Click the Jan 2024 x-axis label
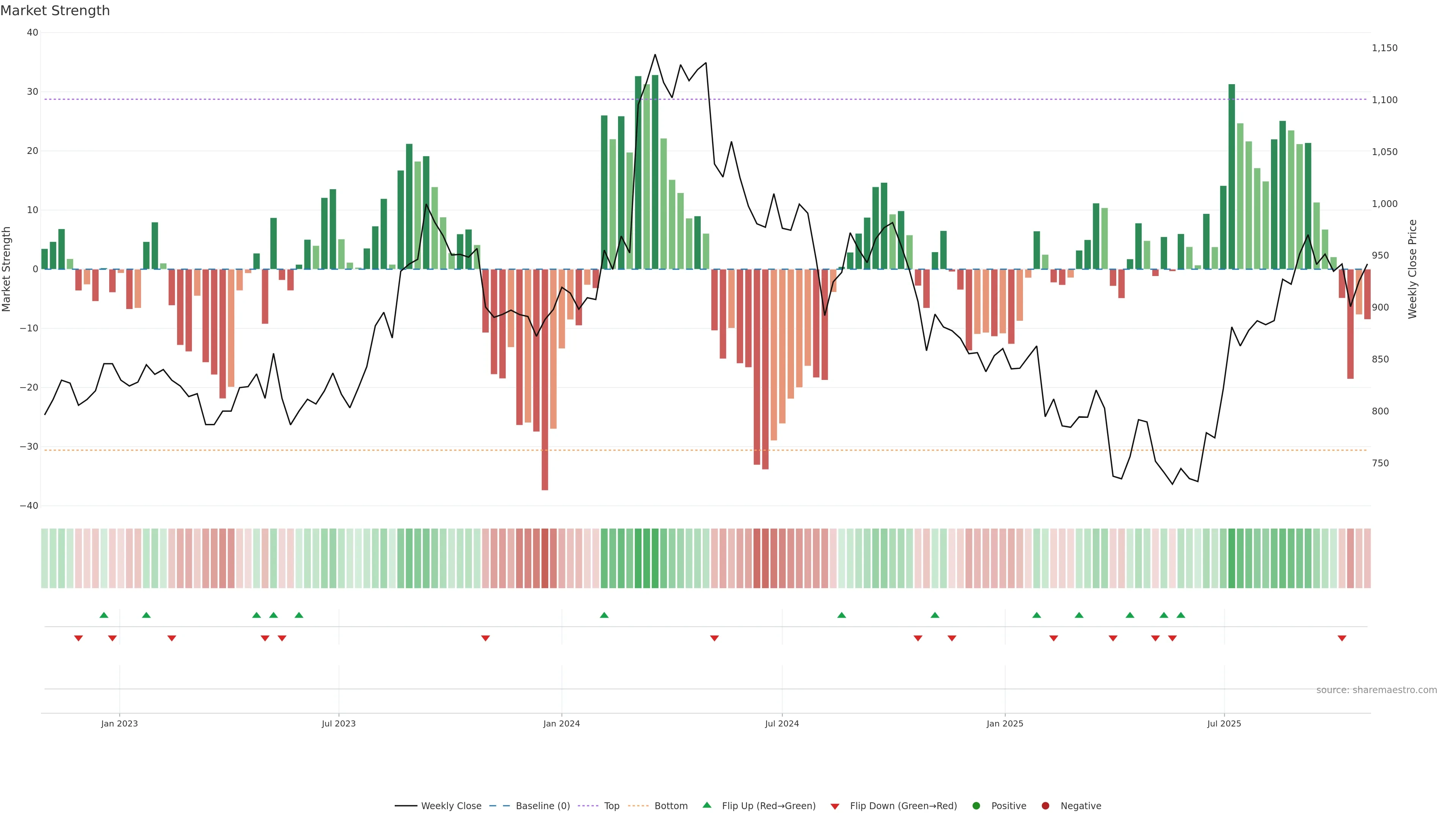The width and height of the screenshot is (1456, 819). (561, 723)
